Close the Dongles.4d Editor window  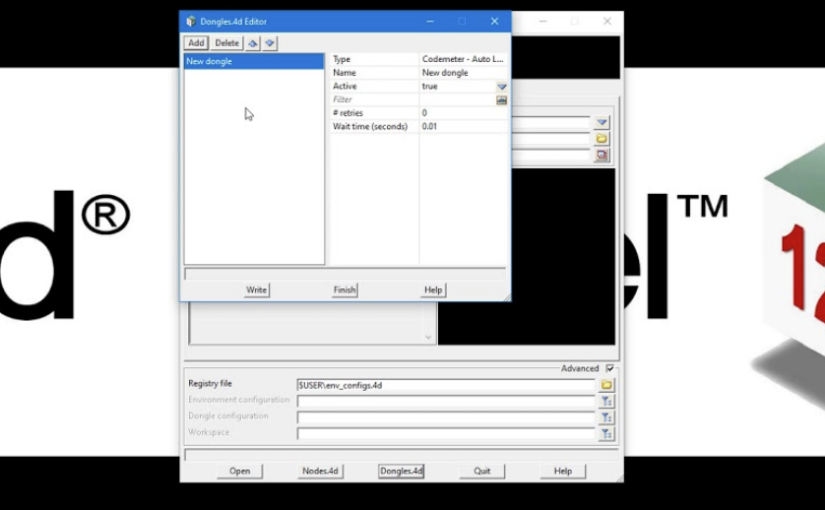495,22
